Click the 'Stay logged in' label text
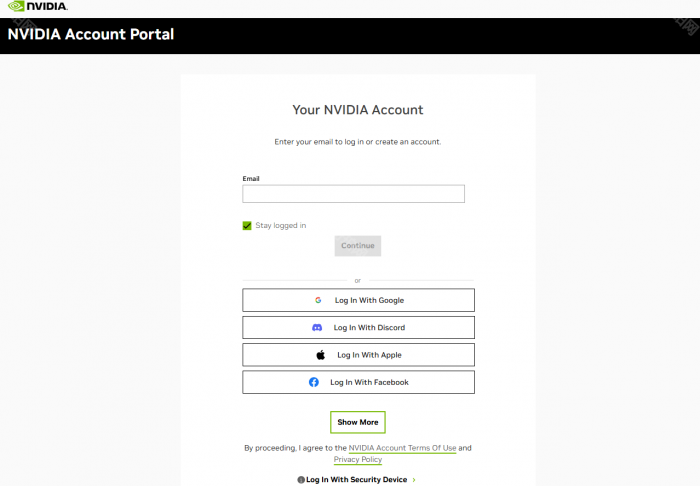The image size is (700, 486). click(281, 226)
